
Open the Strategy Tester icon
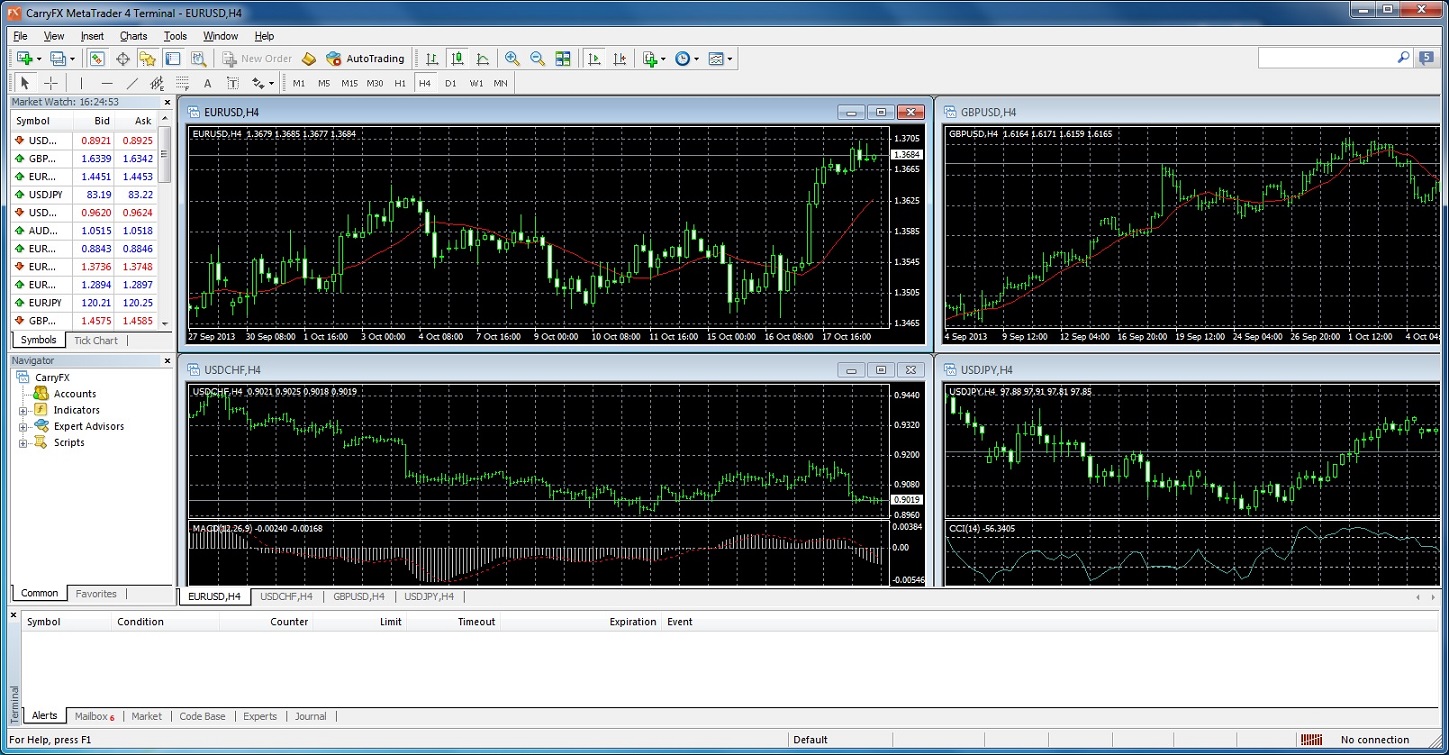pos(199,59)
